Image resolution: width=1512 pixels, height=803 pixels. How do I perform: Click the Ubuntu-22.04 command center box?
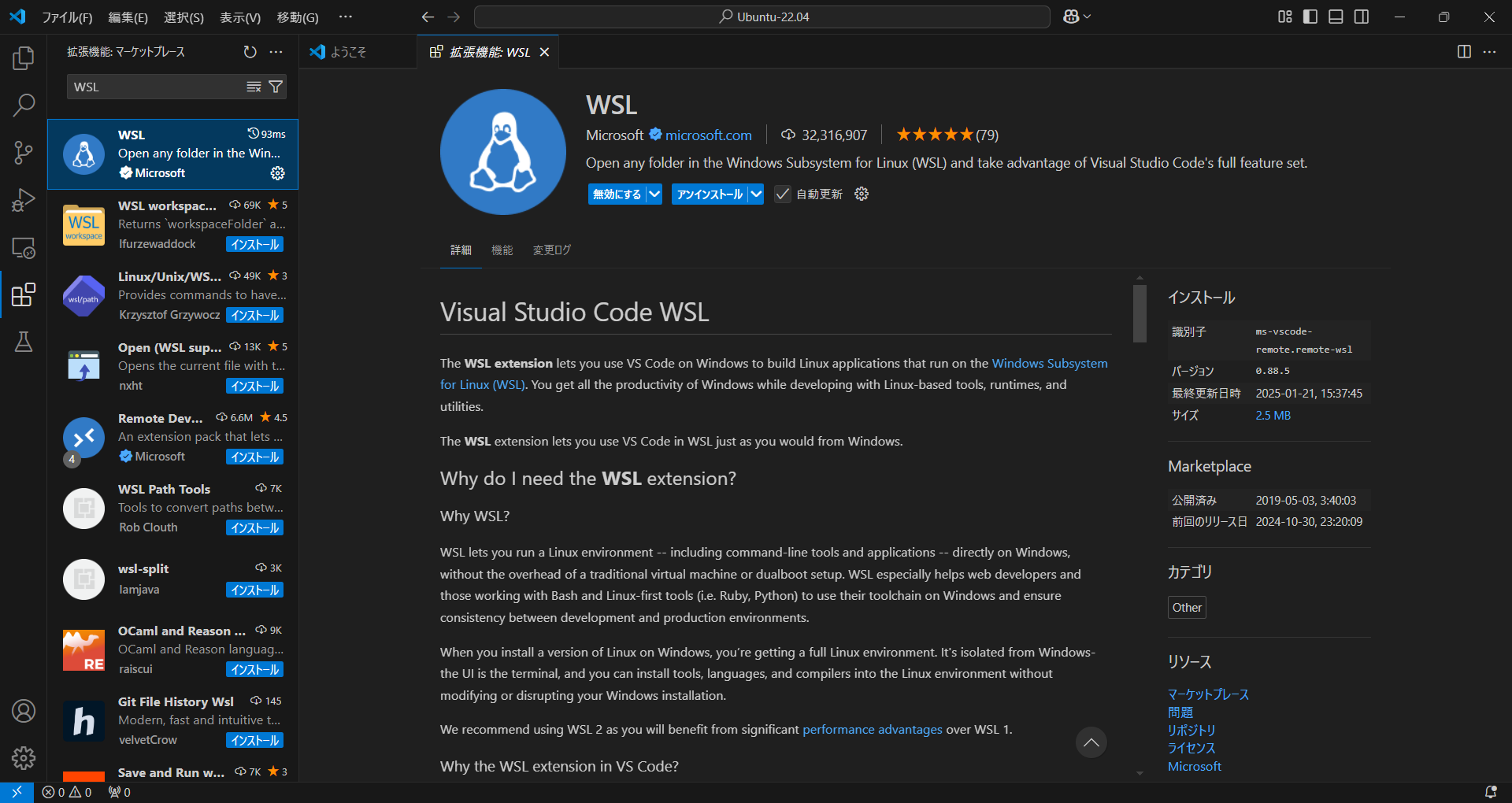click(762, 17)
